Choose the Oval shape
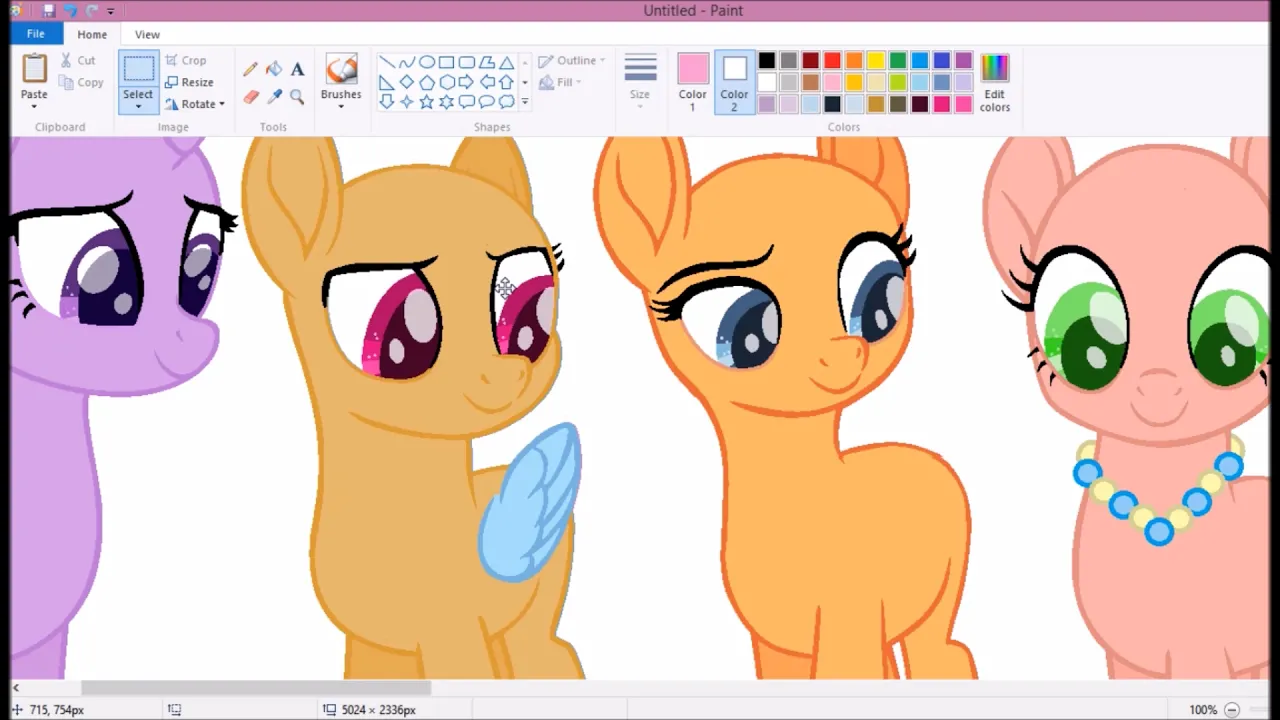1280x720 pixels. pos(427,62)
